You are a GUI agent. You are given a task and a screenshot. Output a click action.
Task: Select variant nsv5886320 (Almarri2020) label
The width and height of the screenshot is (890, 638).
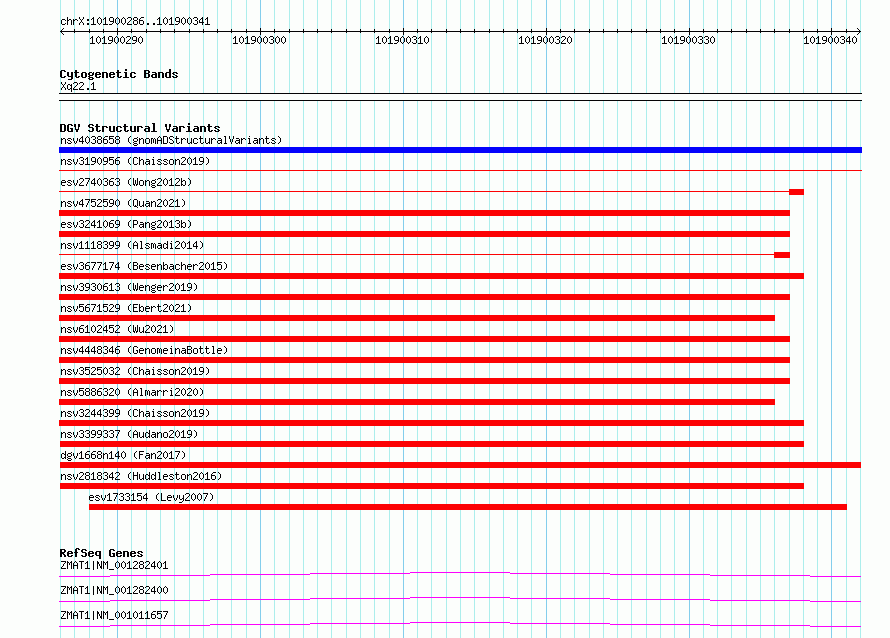click(x=132, y=392)
